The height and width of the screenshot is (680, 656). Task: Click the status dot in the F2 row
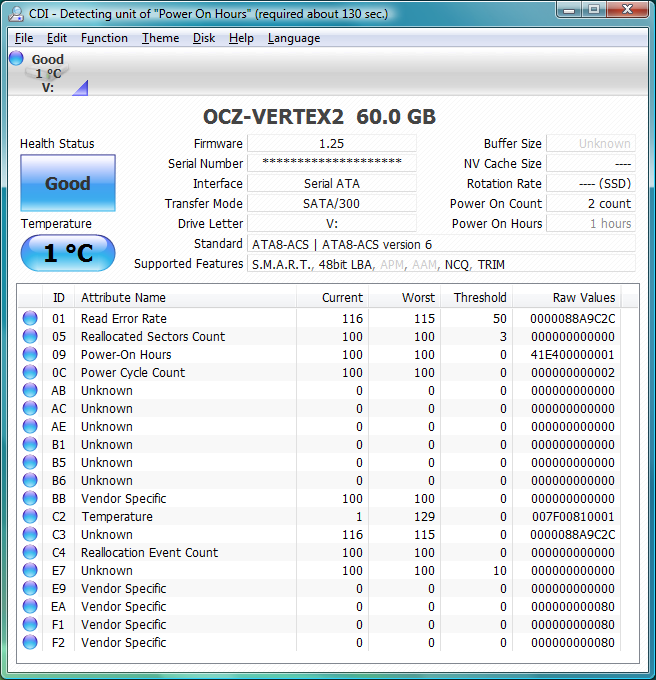click(30, 642)
